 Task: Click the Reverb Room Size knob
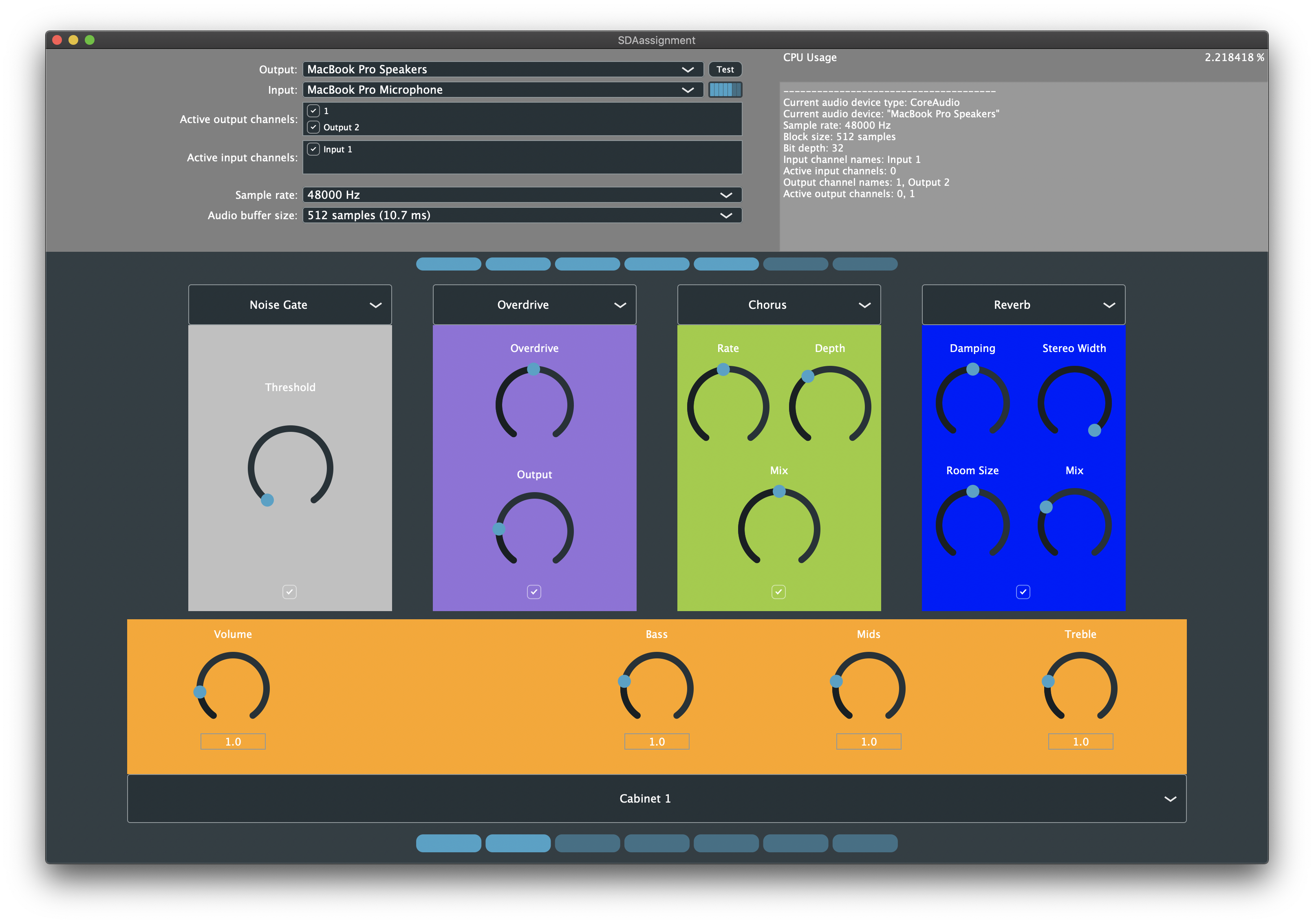pyautogui.click(x=972, y=524)
